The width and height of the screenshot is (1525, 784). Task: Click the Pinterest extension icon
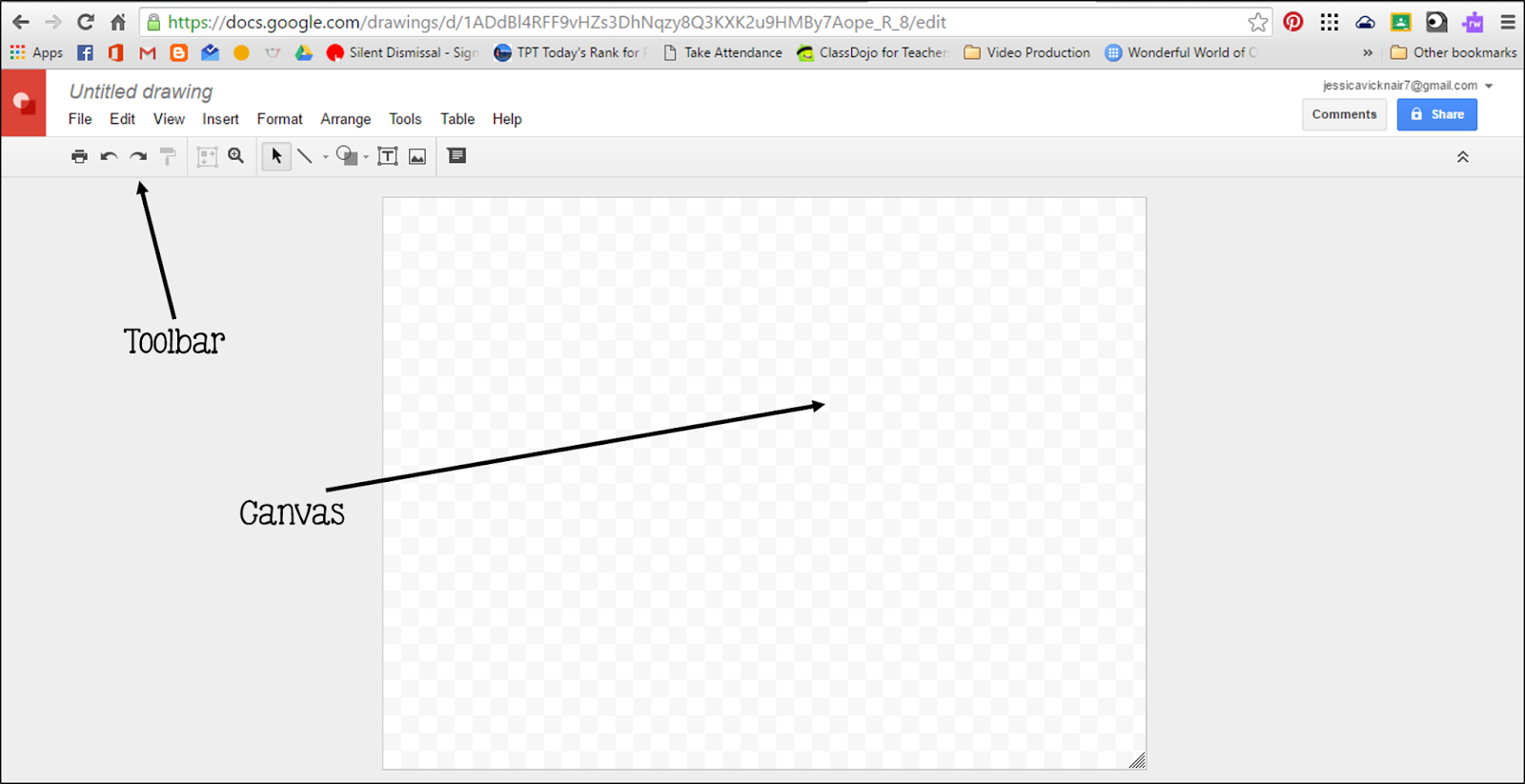tap(1293, 22)
